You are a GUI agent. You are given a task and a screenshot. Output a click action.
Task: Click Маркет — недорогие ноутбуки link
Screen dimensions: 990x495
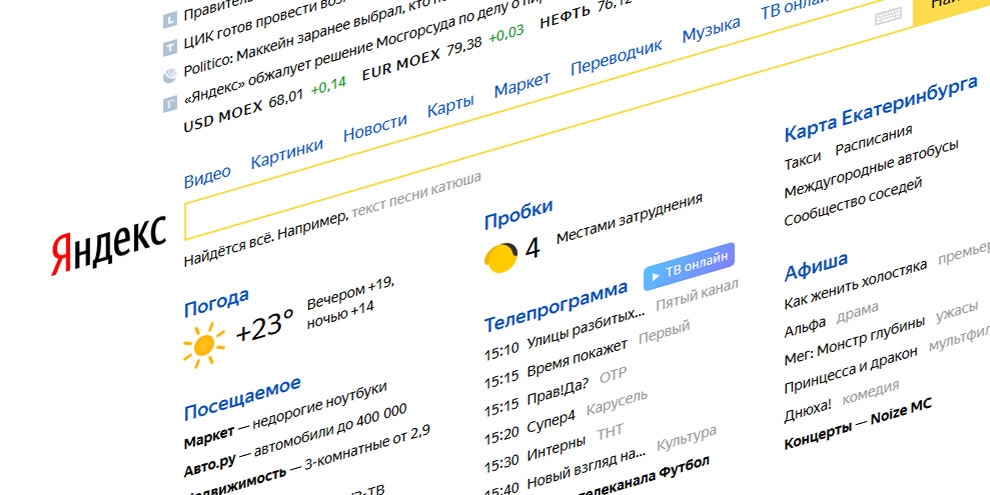(x=285, y=416)
